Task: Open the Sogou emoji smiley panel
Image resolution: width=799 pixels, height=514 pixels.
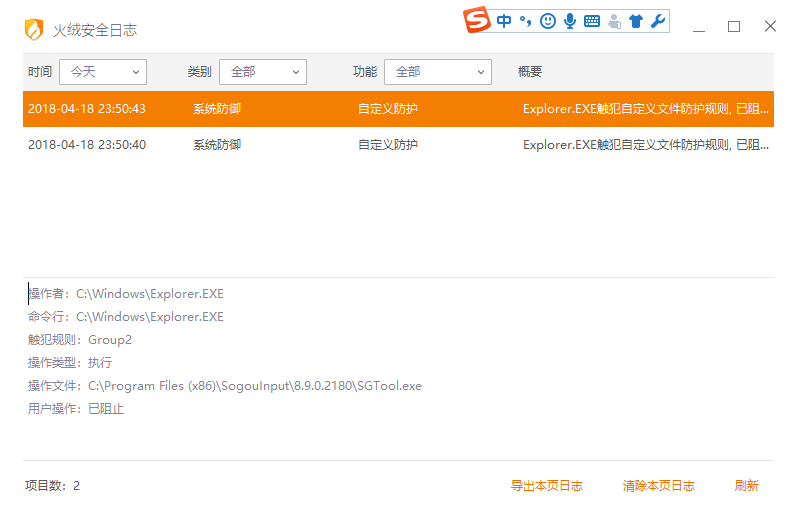Action: coord(548,21)
